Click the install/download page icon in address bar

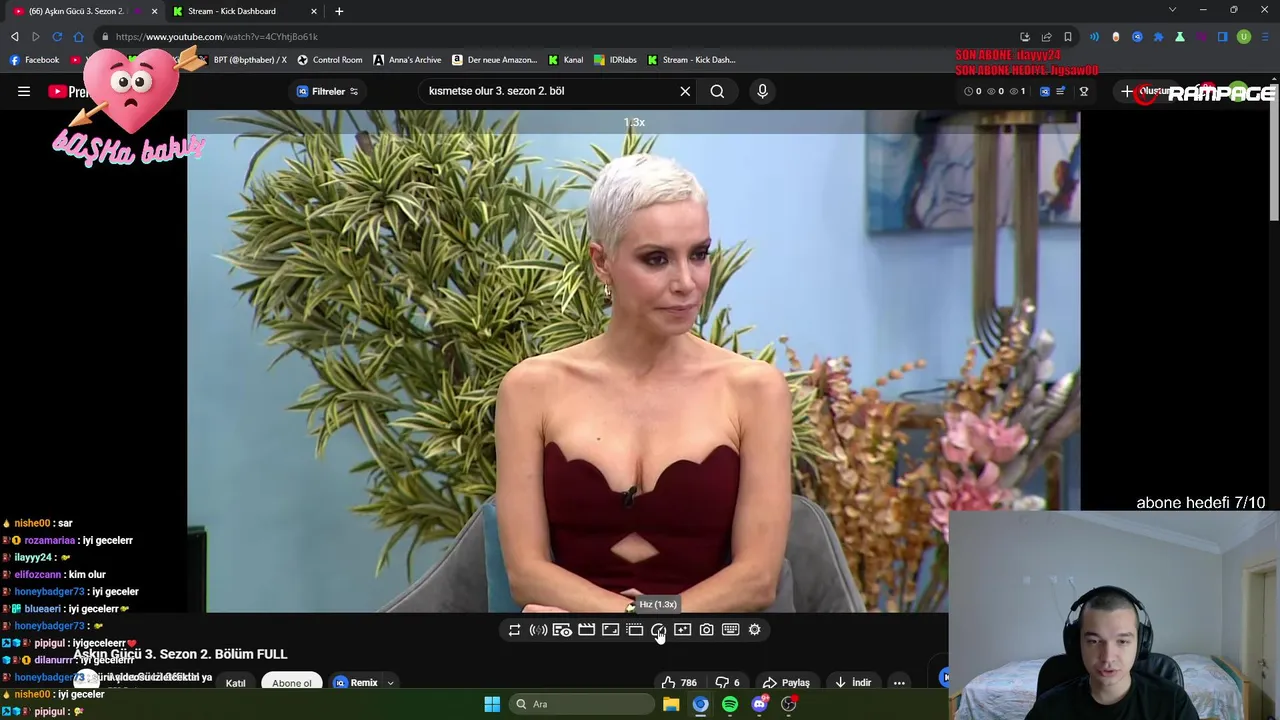point(1025,37)
